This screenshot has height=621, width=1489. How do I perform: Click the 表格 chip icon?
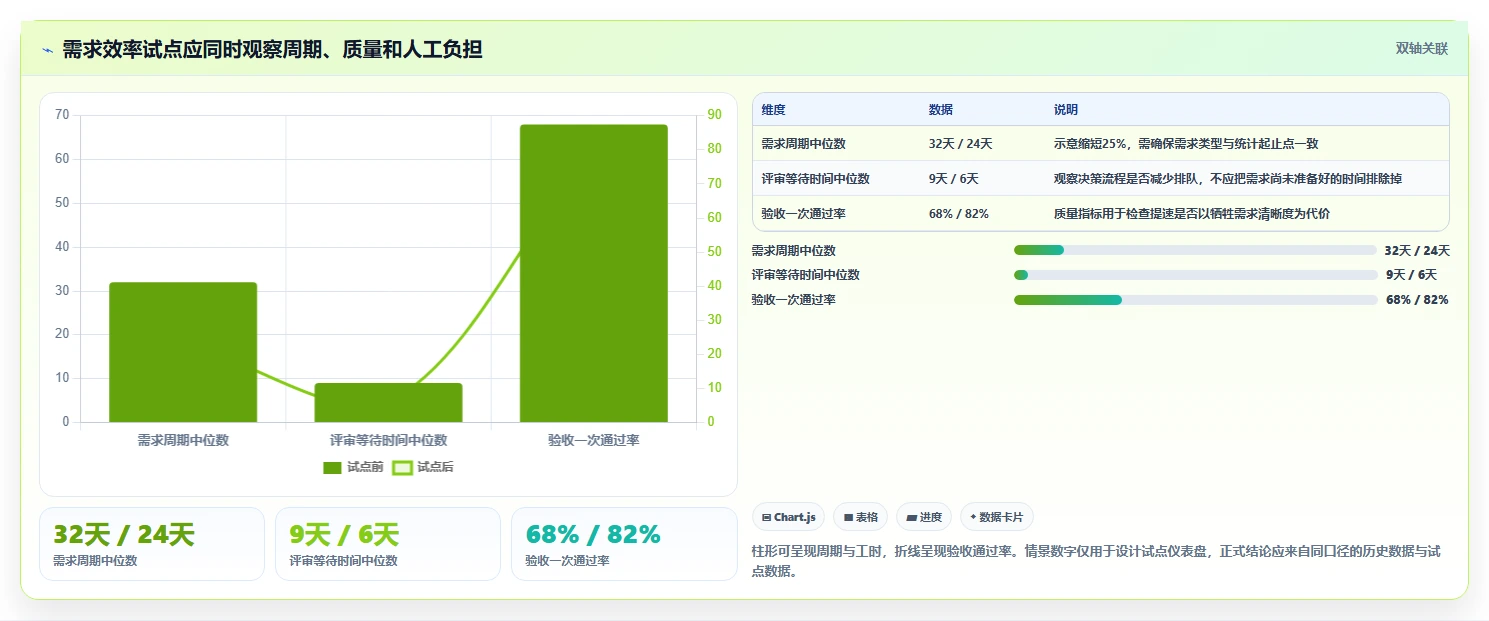(848, 517)
